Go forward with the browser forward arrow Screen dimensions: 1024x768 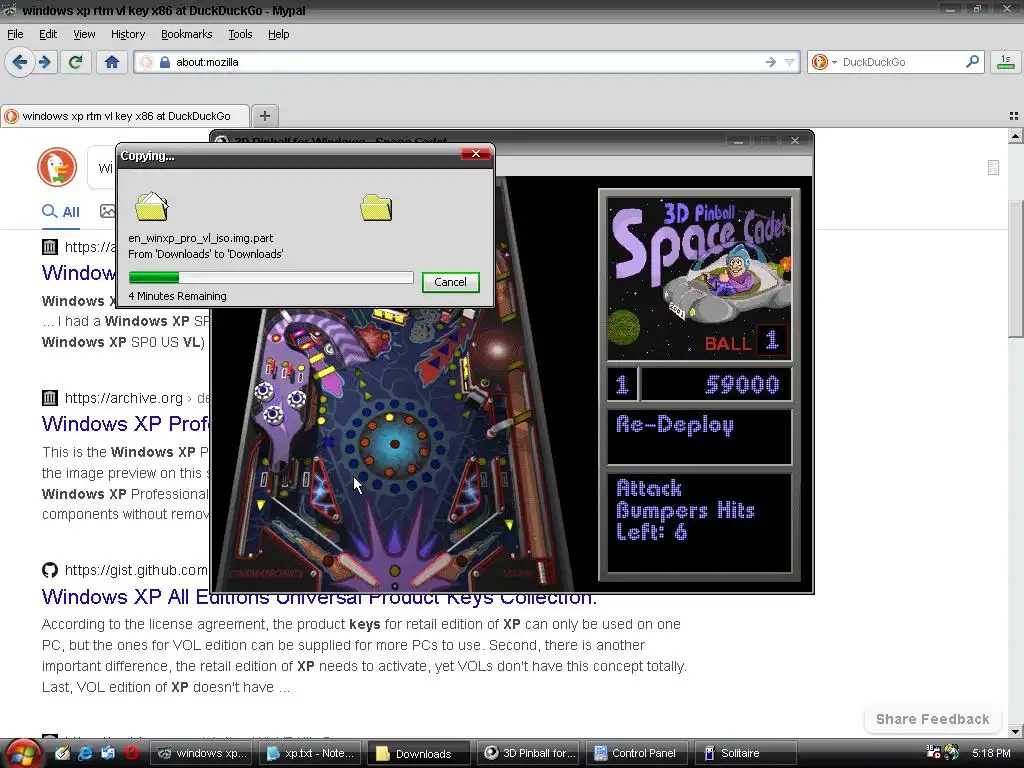[x=44, y=62]
